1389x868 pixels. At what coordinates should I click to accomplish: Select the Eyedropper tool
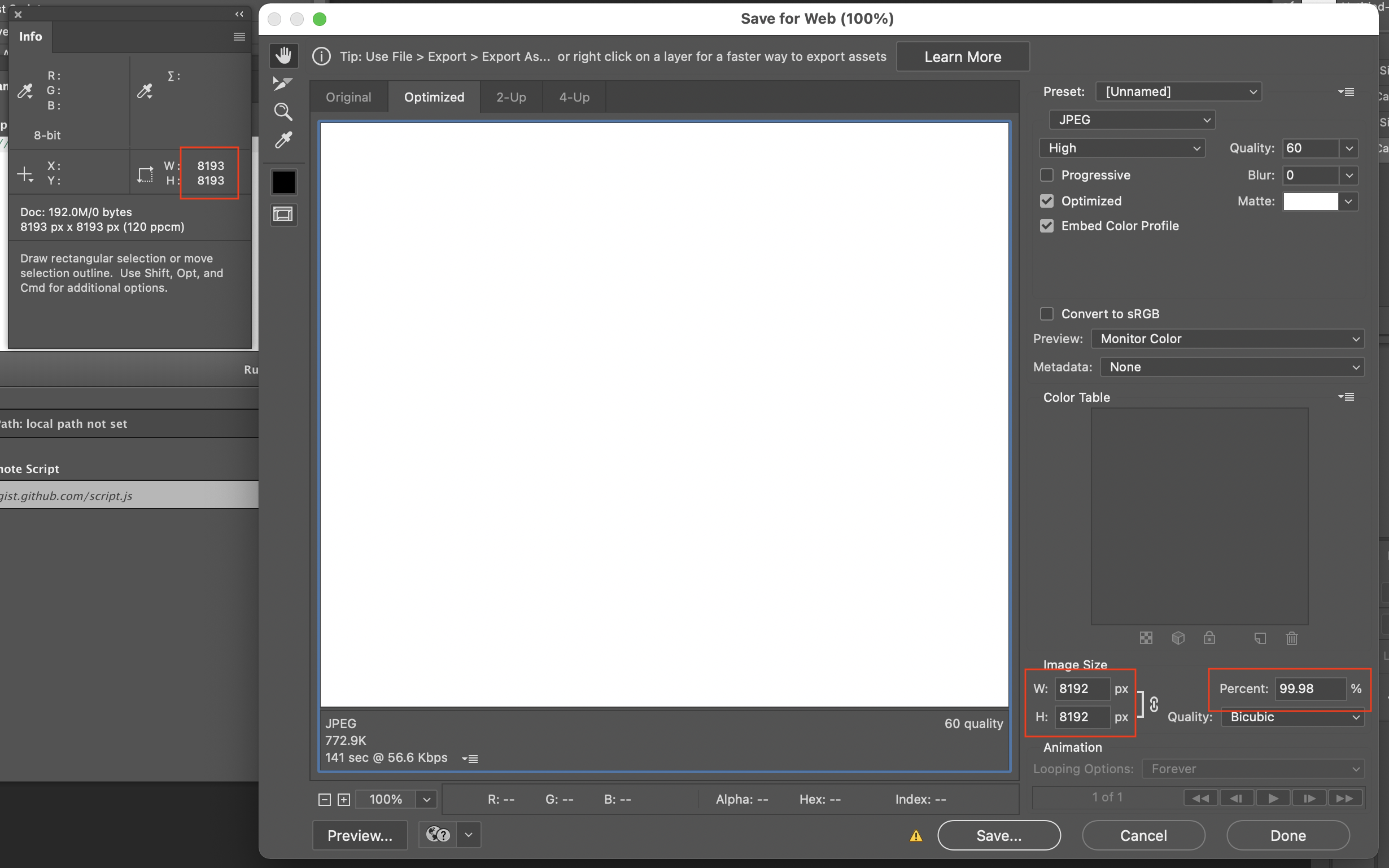(x=283, y=140)
